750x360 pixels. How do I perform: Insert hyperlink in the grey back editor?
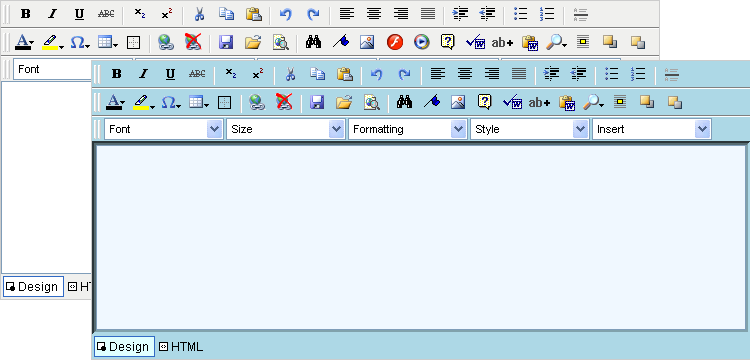[166, 42]
